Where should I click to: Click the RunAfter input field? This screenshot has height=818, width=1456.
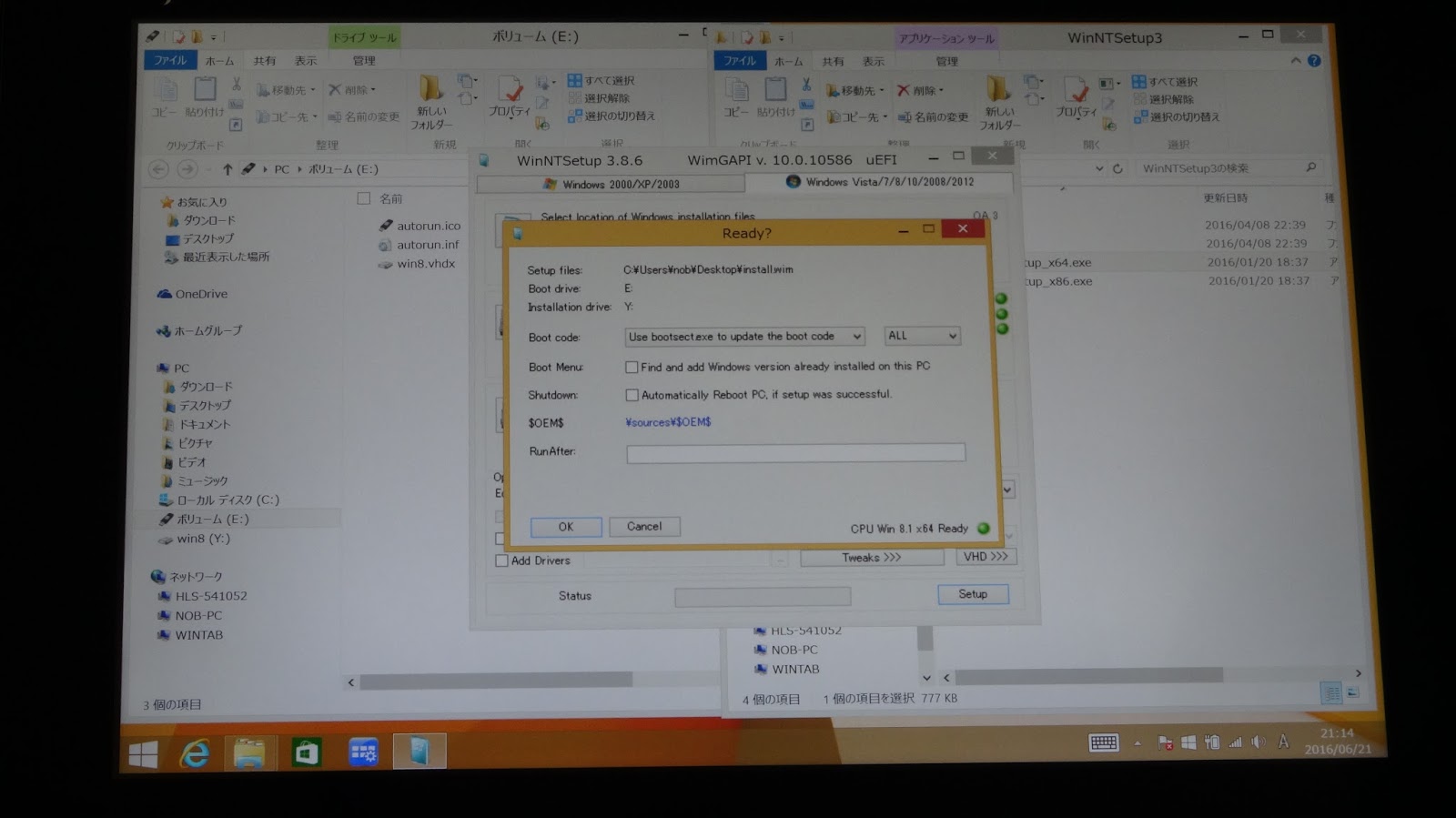795,452
